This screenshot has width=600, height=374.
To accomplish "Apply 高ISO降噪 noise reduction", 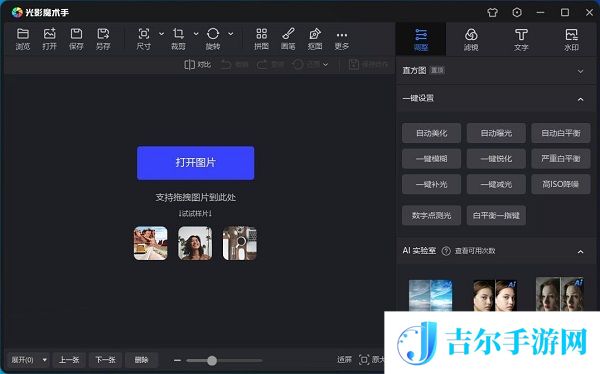I will coord(561,184).
